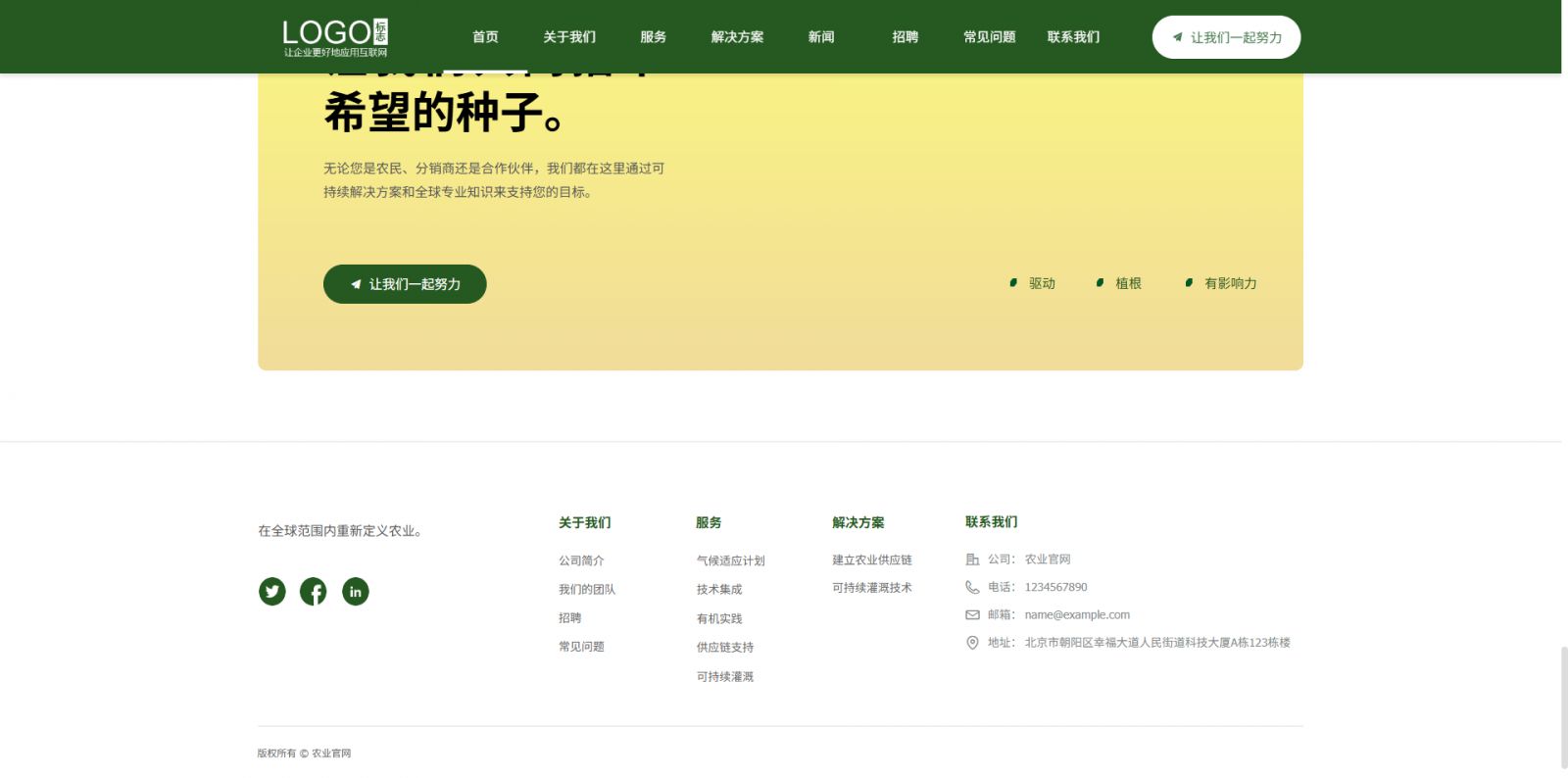Click the 版权所有 © 农业官网 copyright text
Image resolution: width=1568 pixels, height=778 pixels.
[304, 754]
